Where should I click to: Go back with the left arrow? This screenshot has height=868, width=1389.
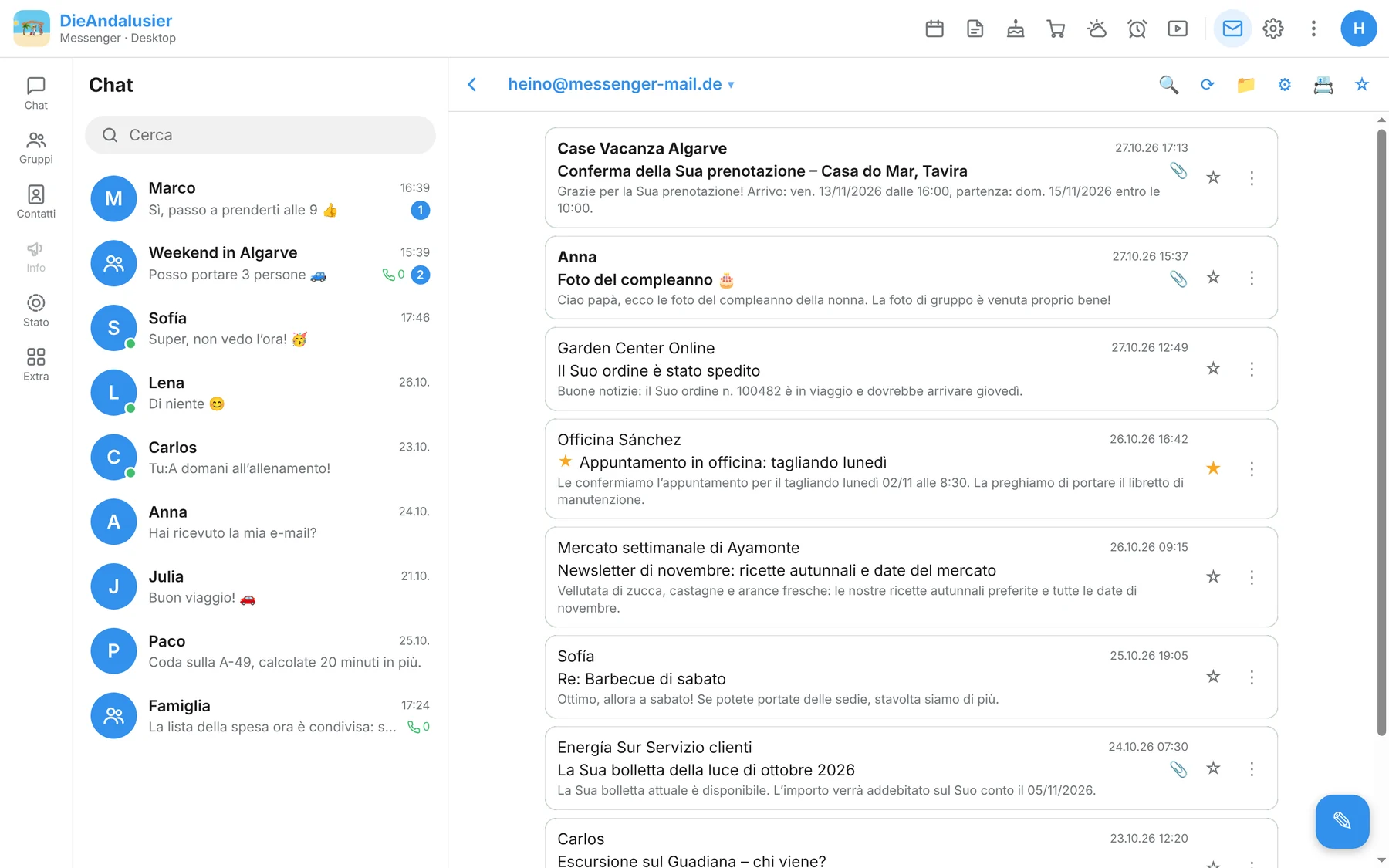tap(472, 84)
